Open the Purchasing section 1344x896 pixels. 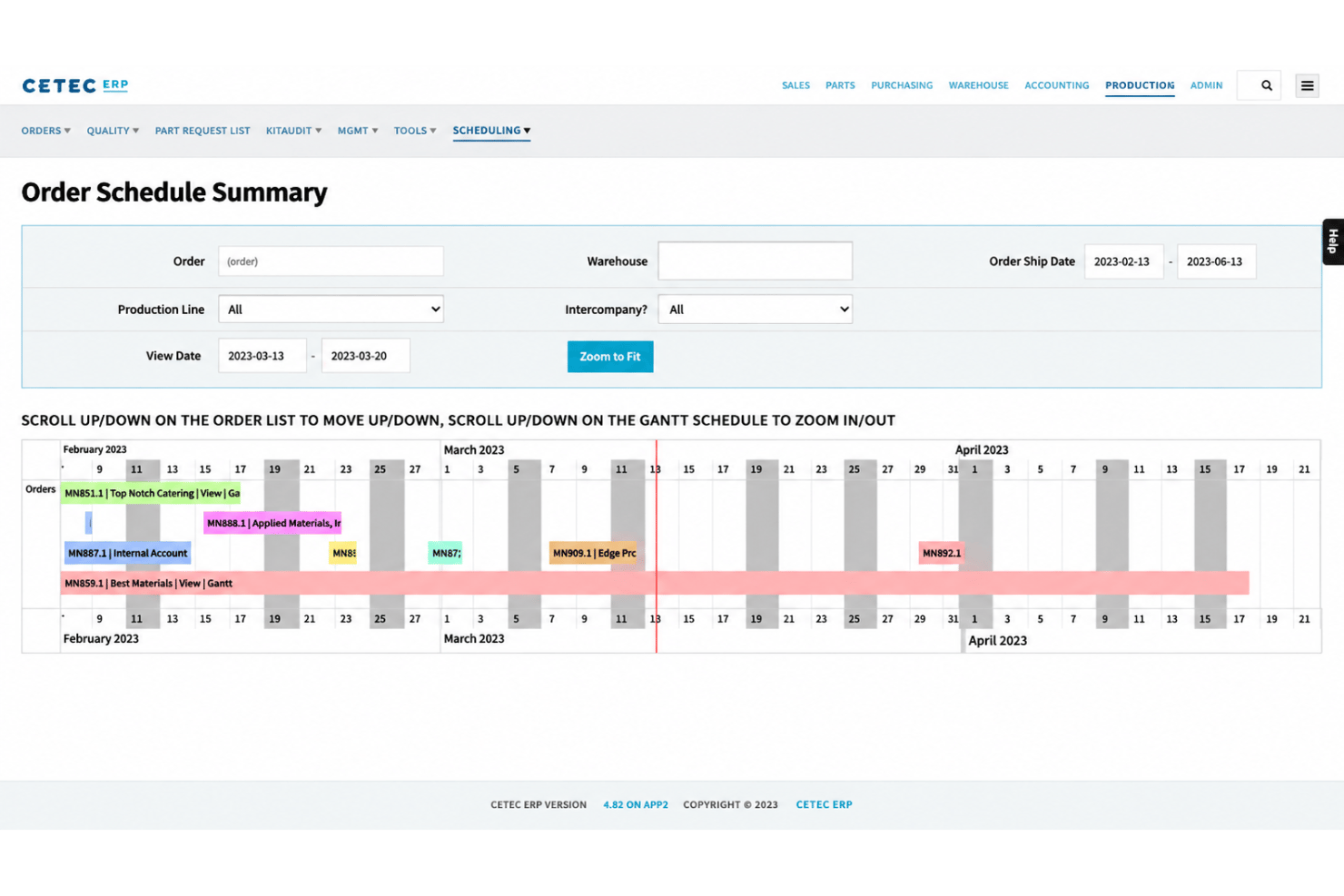[902, 85]
